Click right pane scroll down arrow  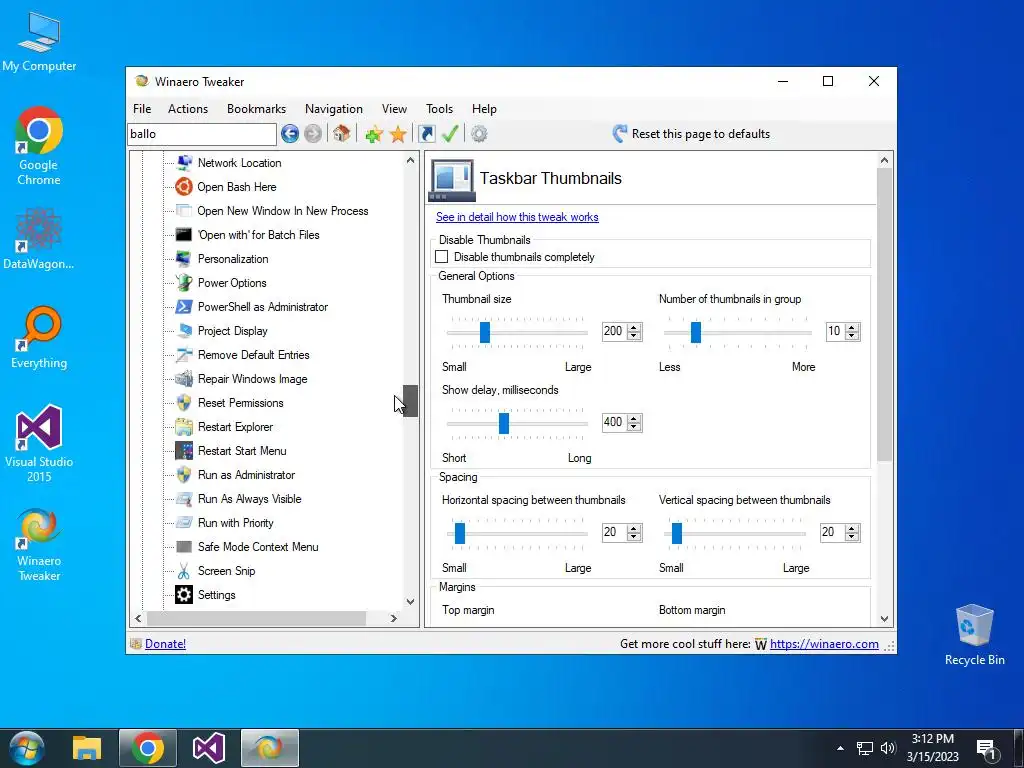884,618
